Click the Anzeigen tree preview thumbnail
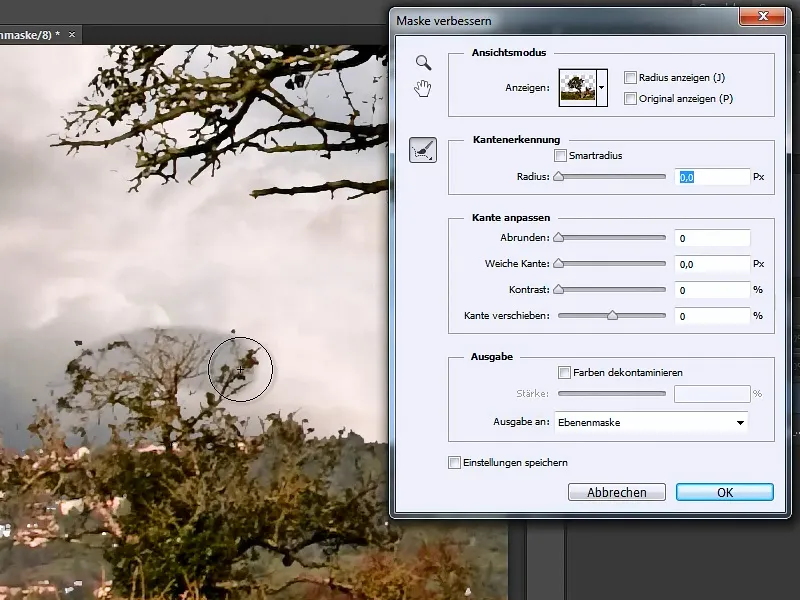Screen dimensions: 800x600 click(x=578, y=88)
